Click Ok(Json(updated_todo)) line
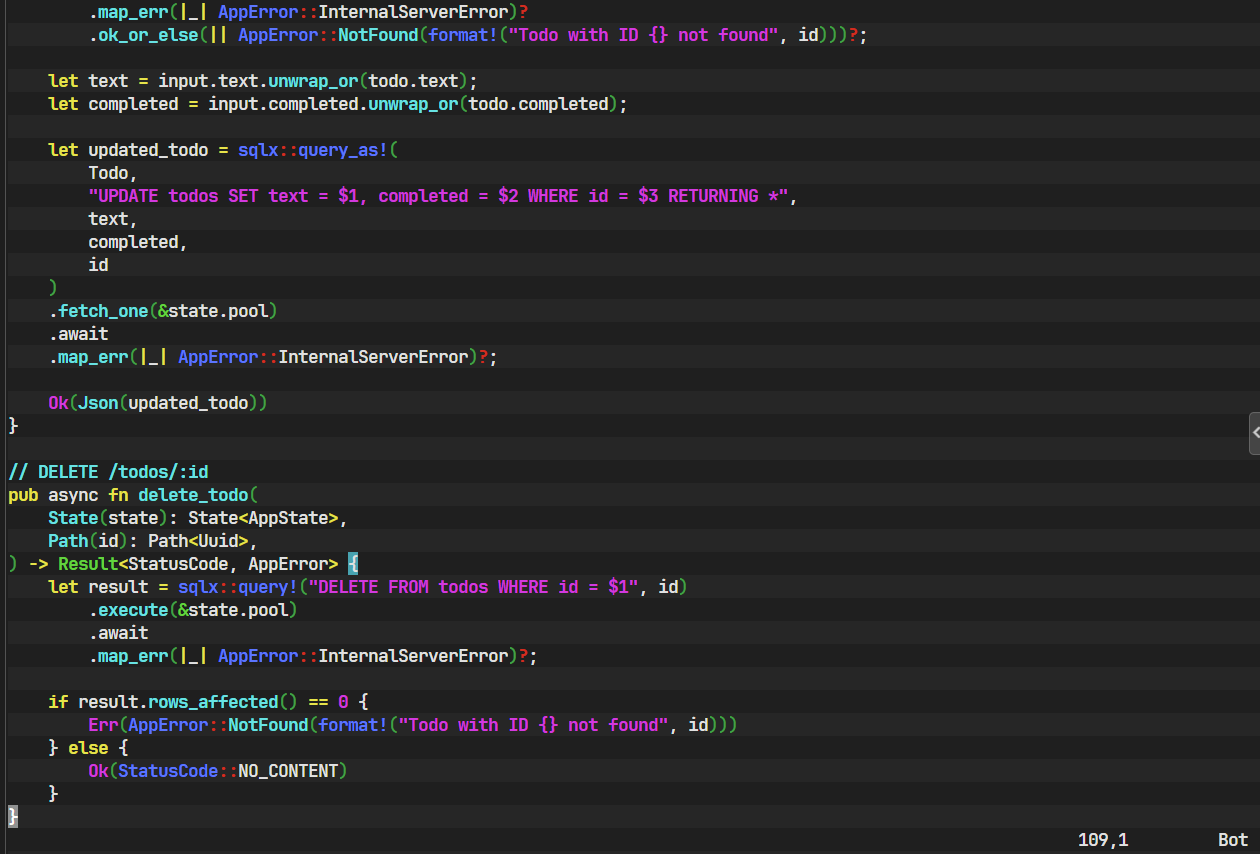The height and width of the screenshot is (854, 1260). (158, 403)
